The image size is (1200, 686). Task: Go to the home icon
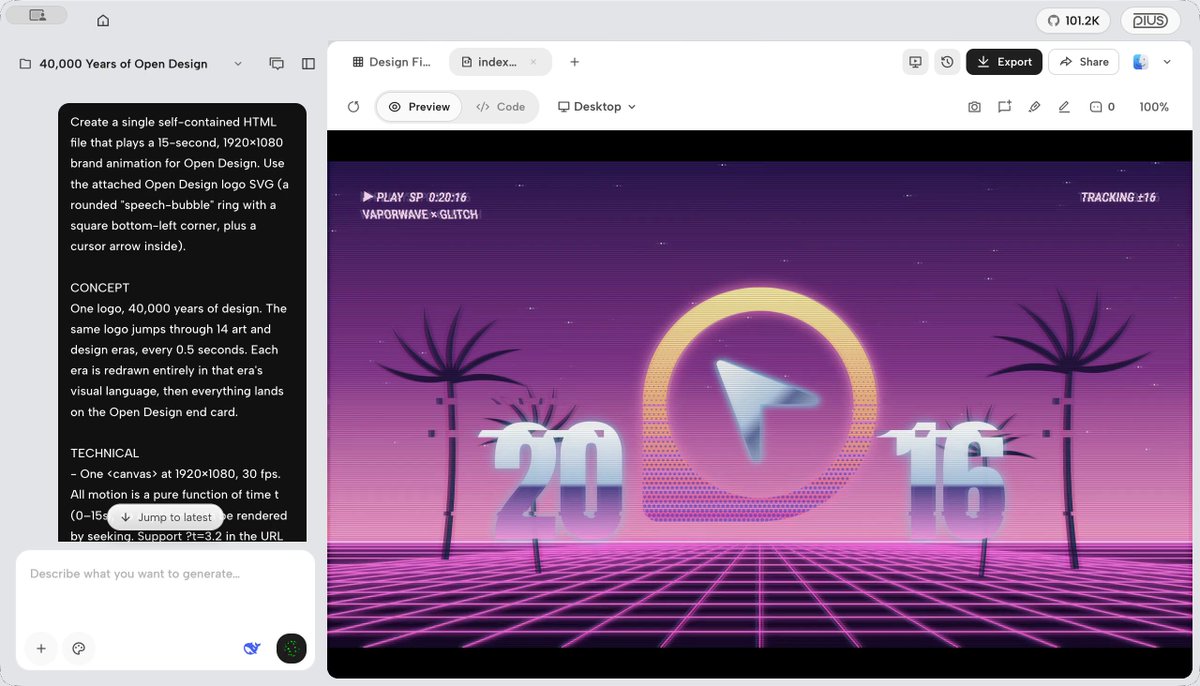[103, 20]
